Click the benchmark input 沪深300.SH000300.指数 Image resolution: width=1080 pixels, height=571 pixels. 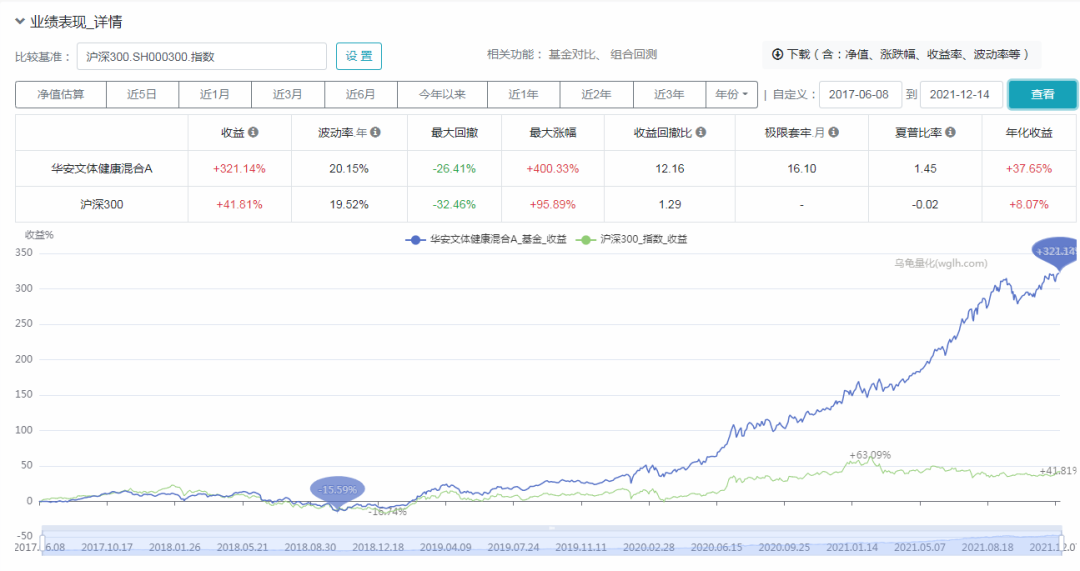click(x=202, y=56)
